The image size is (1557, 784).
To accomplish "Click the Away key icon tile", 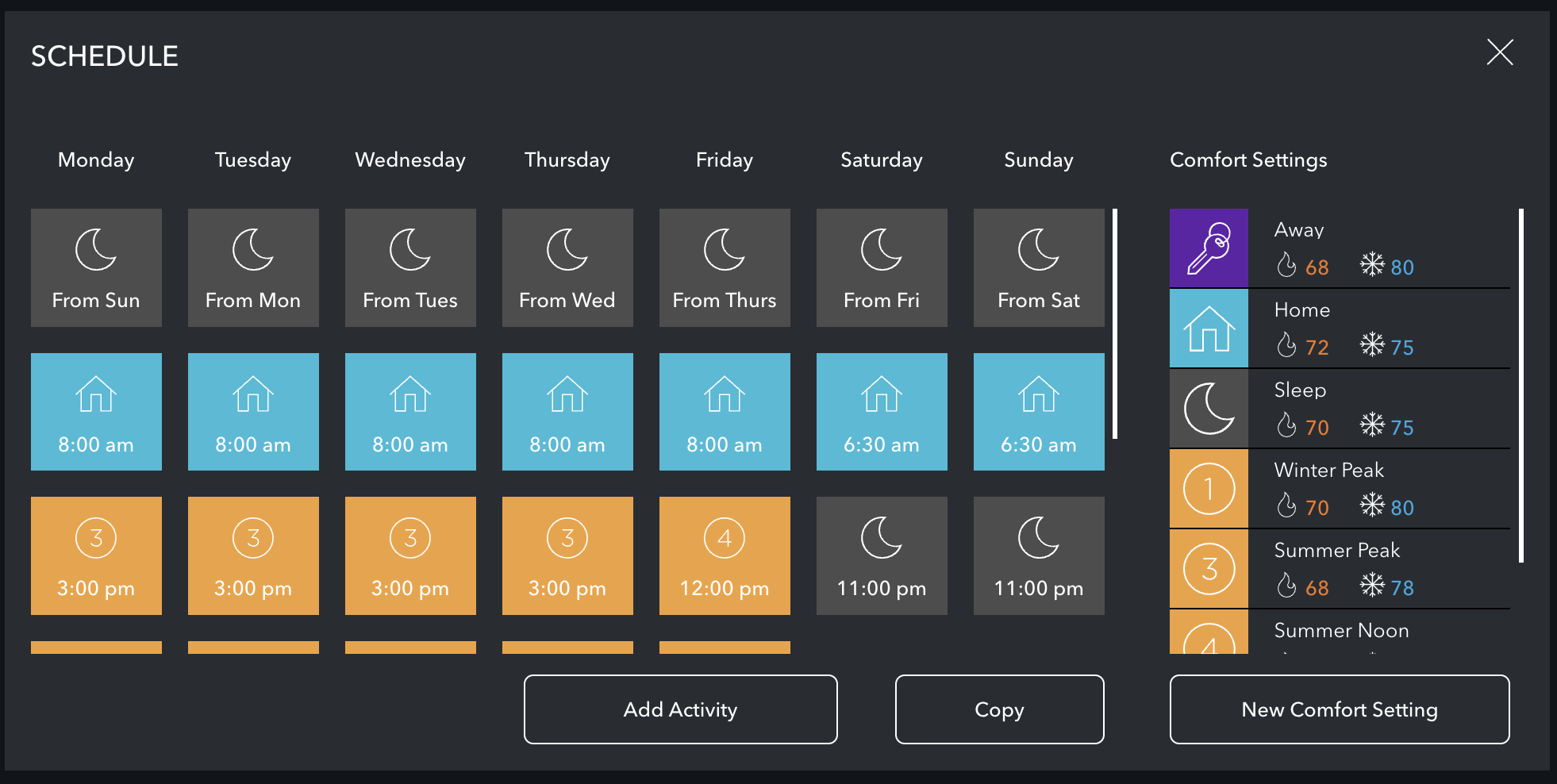I will [1209, 248].
